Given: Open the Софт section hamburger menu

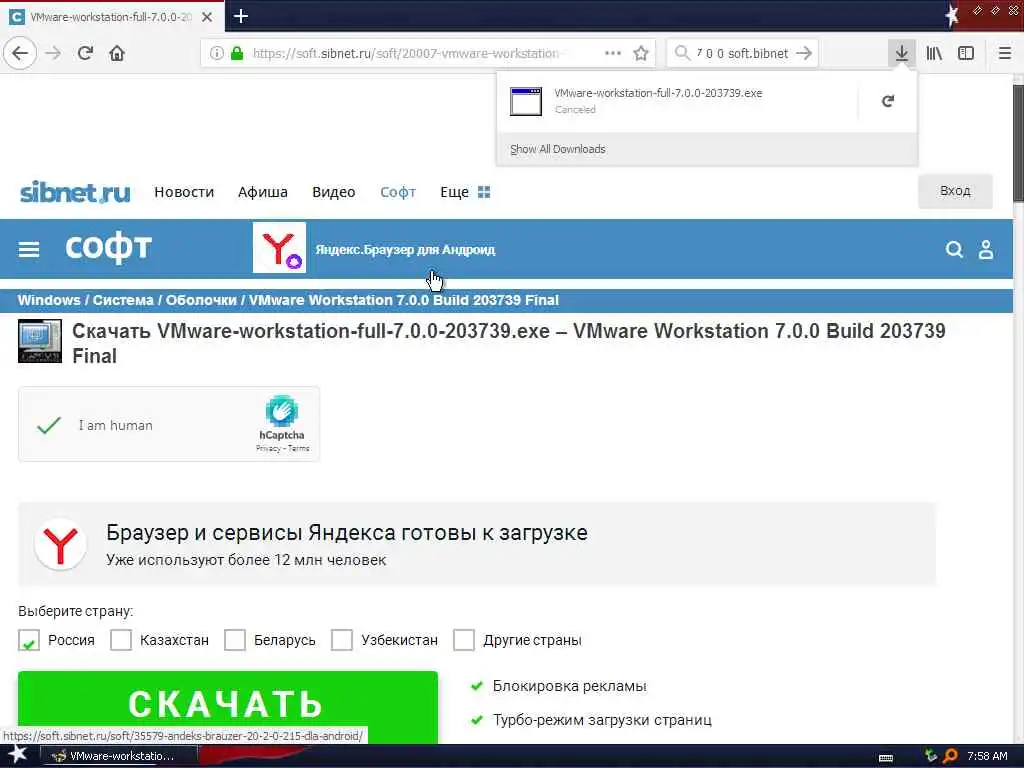Looking at the screenshot, I should click(x=29, y=249).
